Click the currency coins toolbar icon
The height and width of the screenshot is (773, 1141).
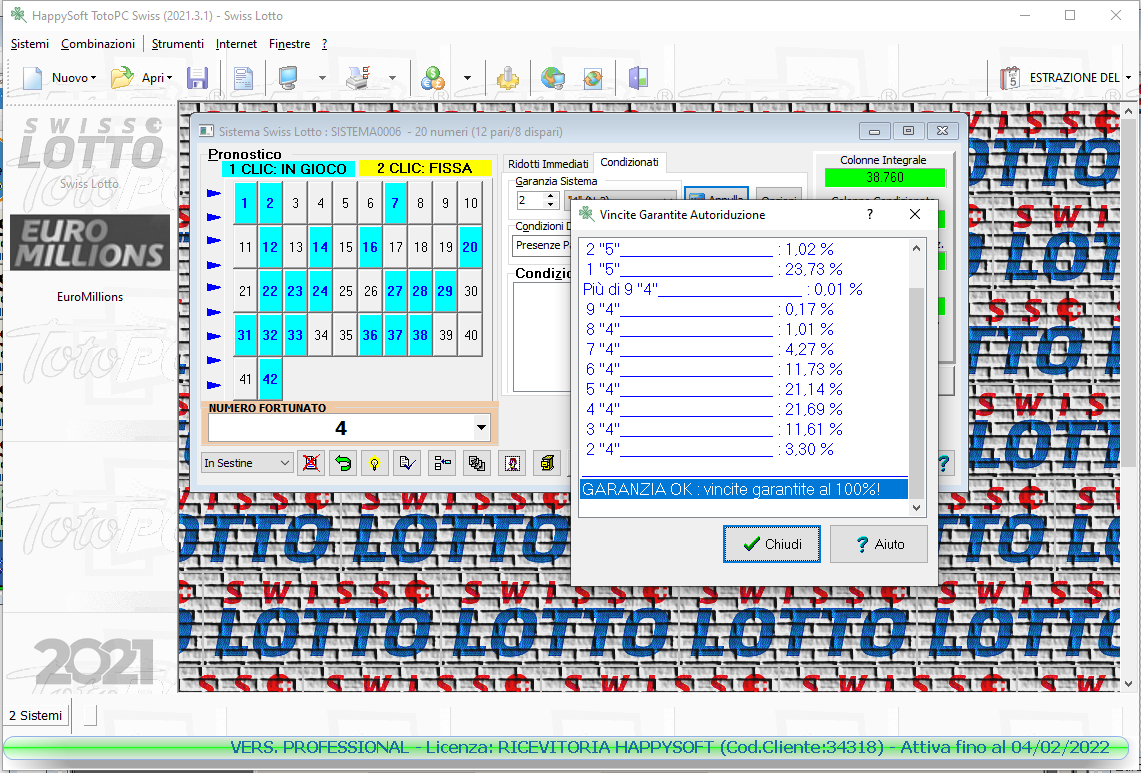click(x=433, y=78)
